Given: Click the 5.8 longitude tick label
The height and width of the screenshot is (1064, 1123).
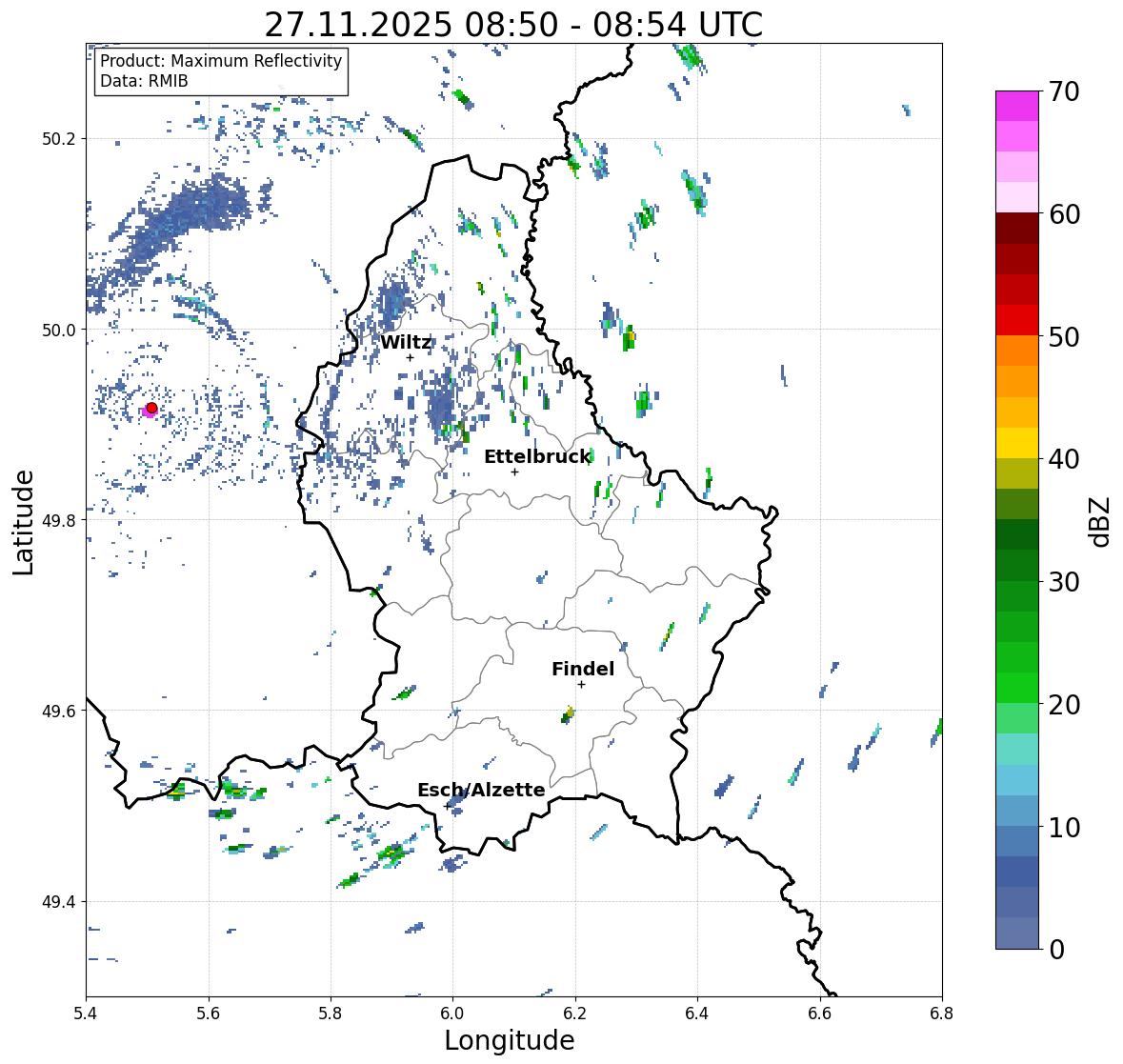Looking at the screenshot, I should pos(331,1014).
